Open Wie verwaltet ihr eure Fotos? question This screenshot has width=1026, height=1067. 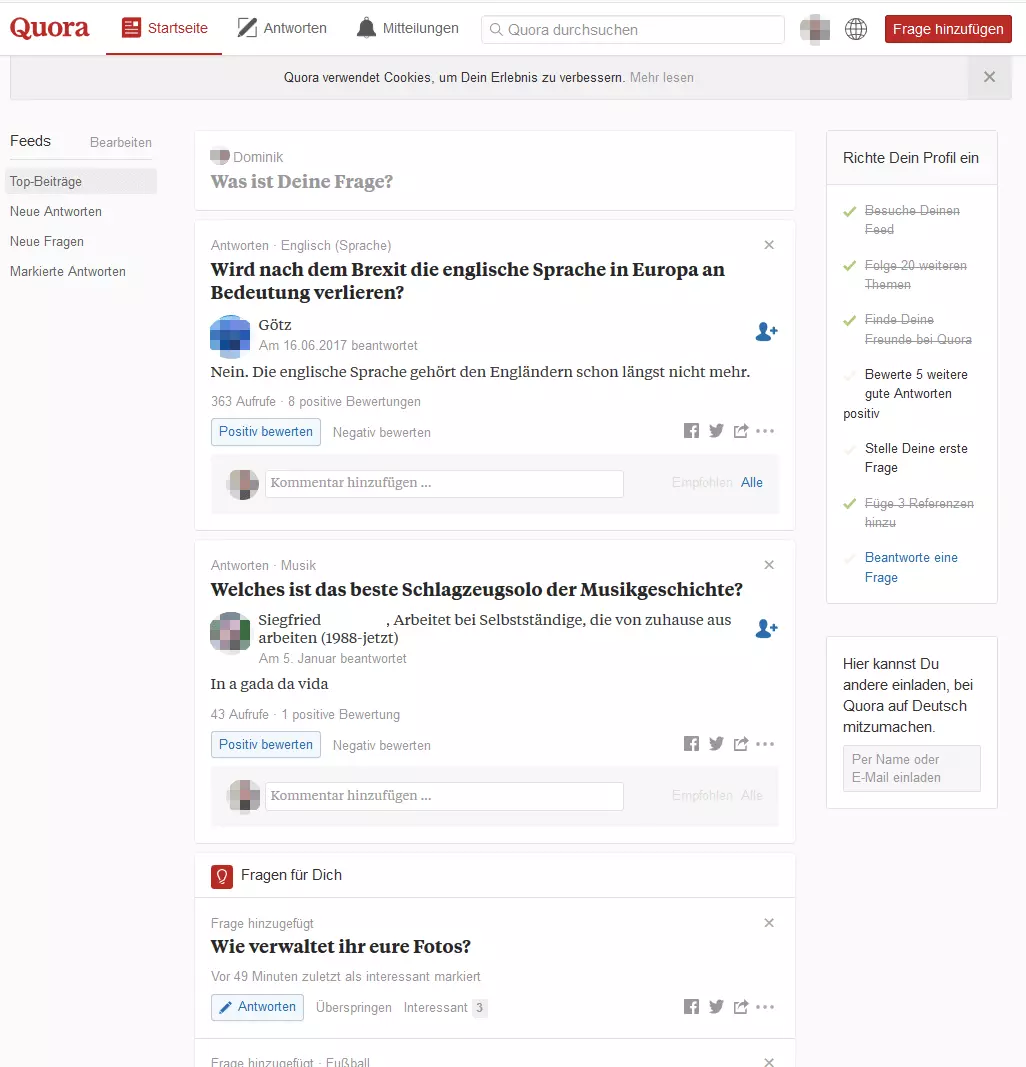[x=340, y=947]
